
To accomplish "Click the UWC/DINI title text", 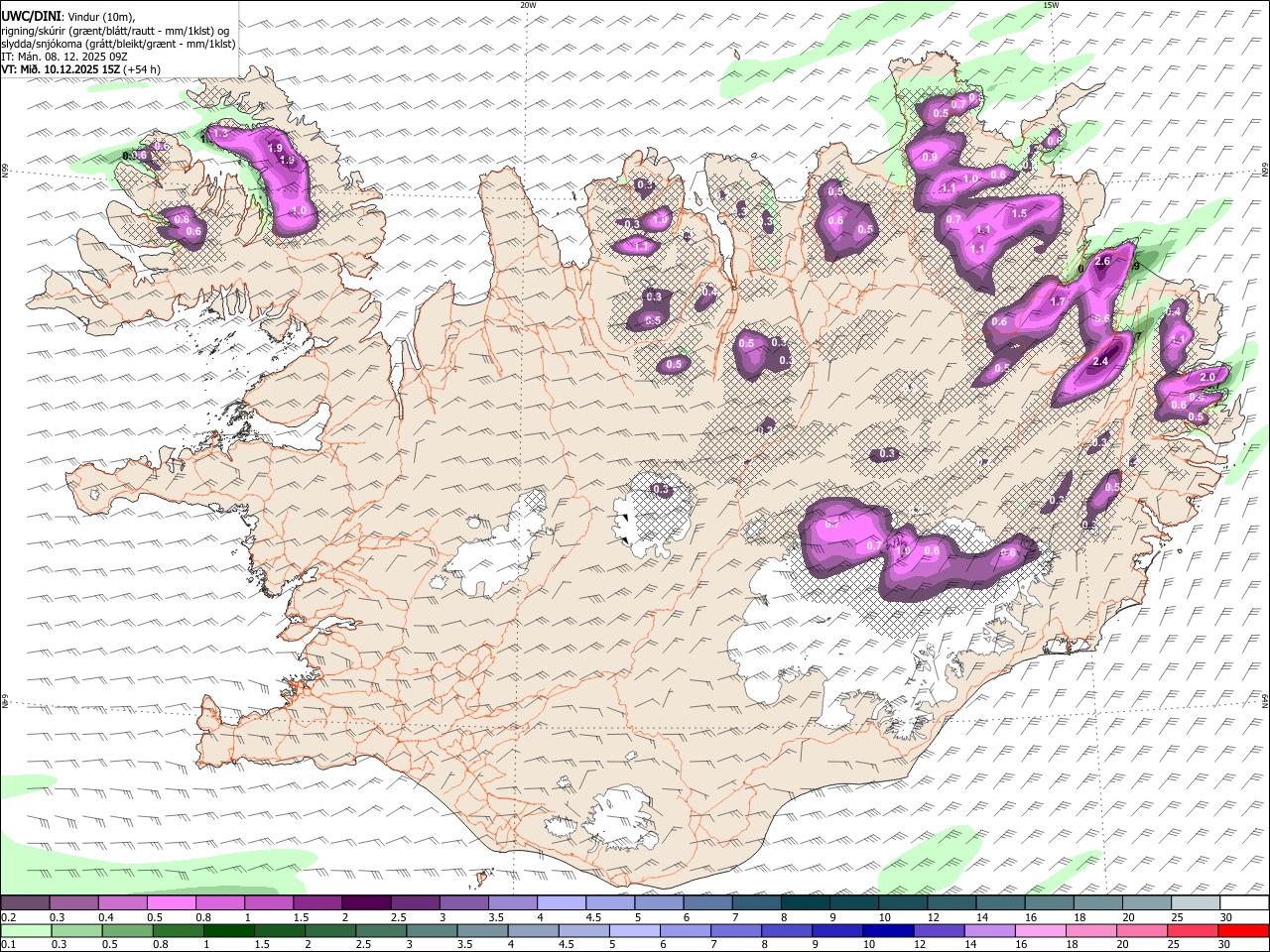I will point(31,16).
